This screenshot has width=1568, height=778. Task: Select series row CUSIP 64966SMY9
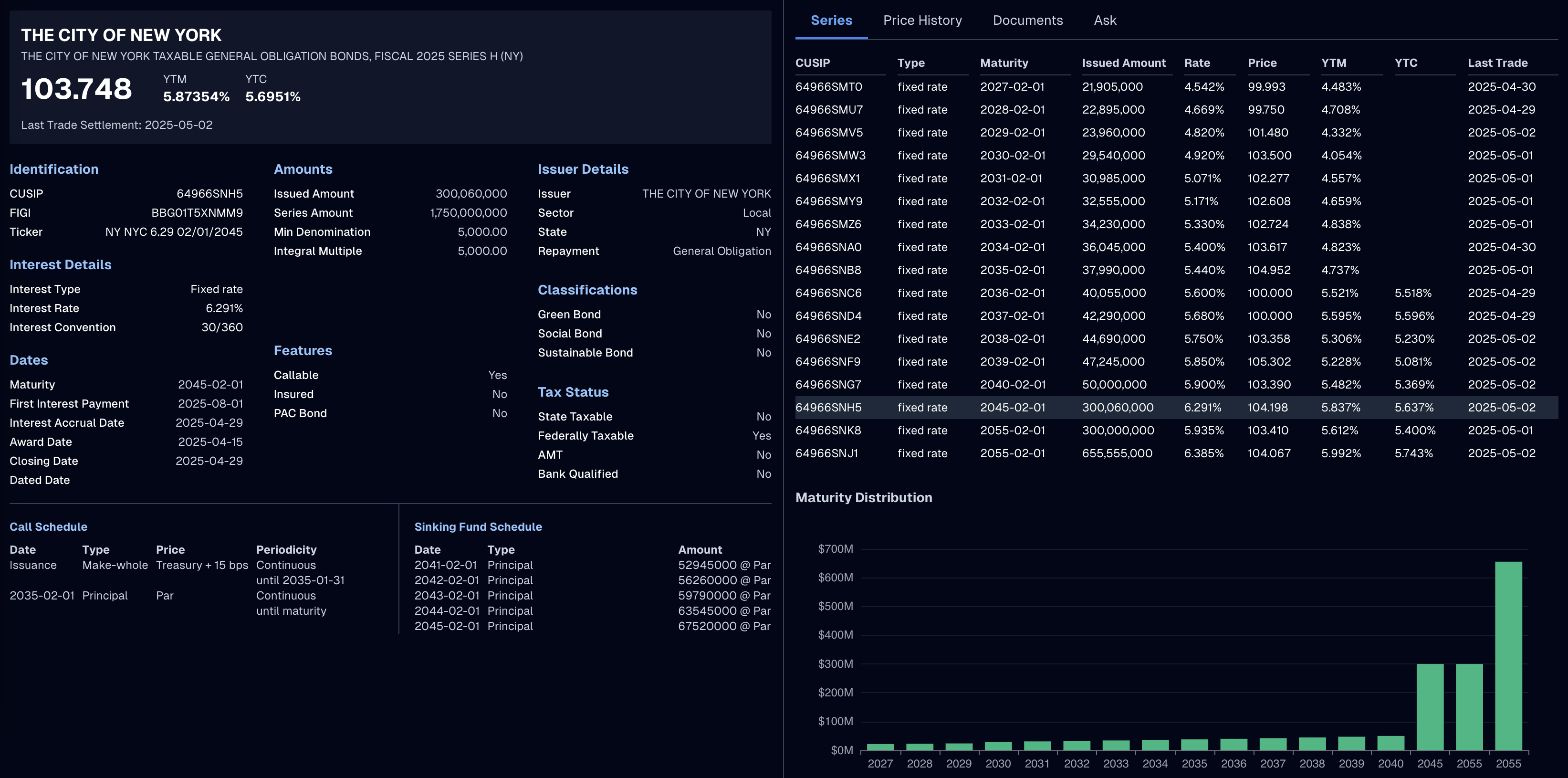(x=1176, y=201)
